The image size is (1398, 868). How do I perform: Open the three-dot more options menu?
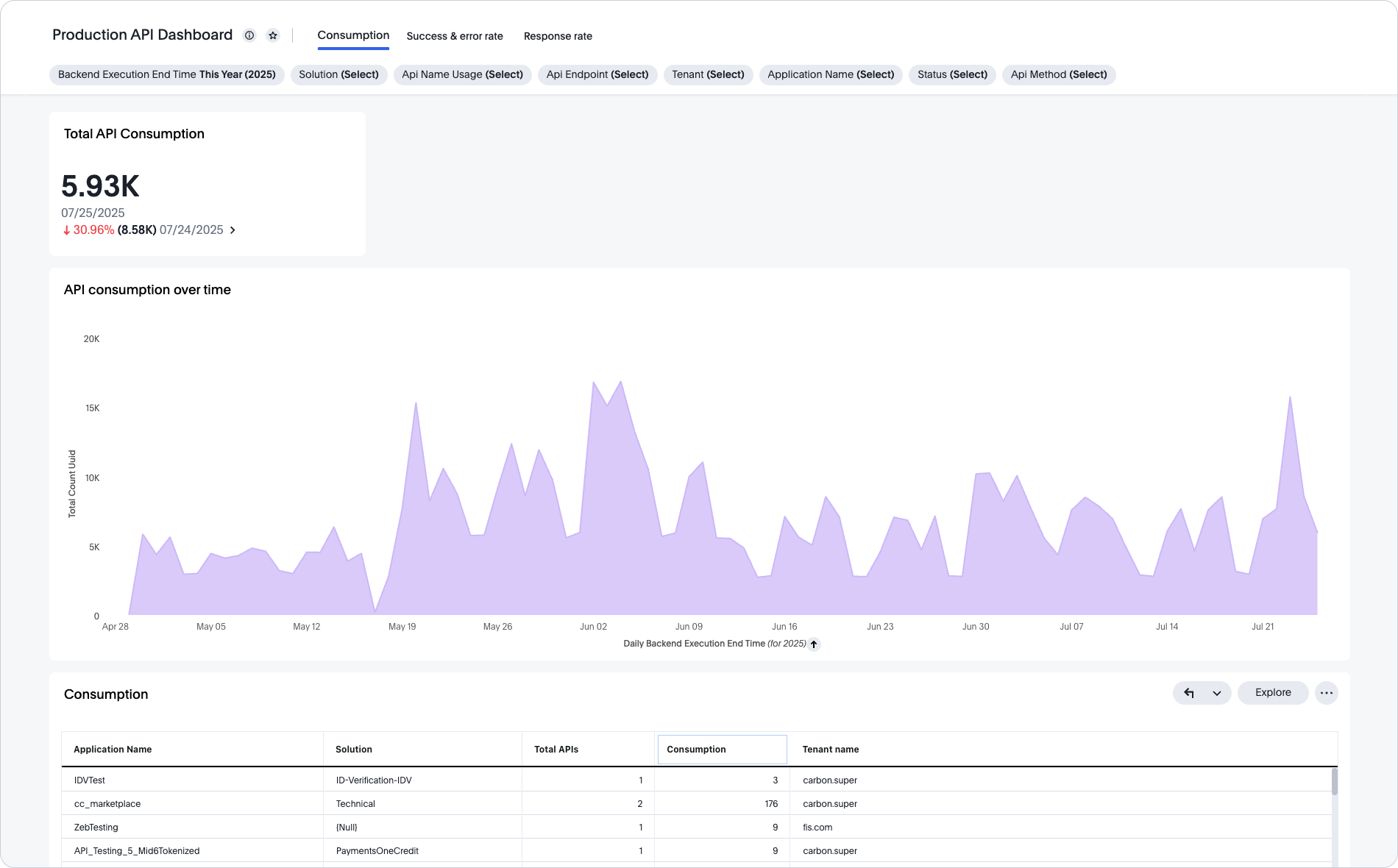[x=1326, y=693]
